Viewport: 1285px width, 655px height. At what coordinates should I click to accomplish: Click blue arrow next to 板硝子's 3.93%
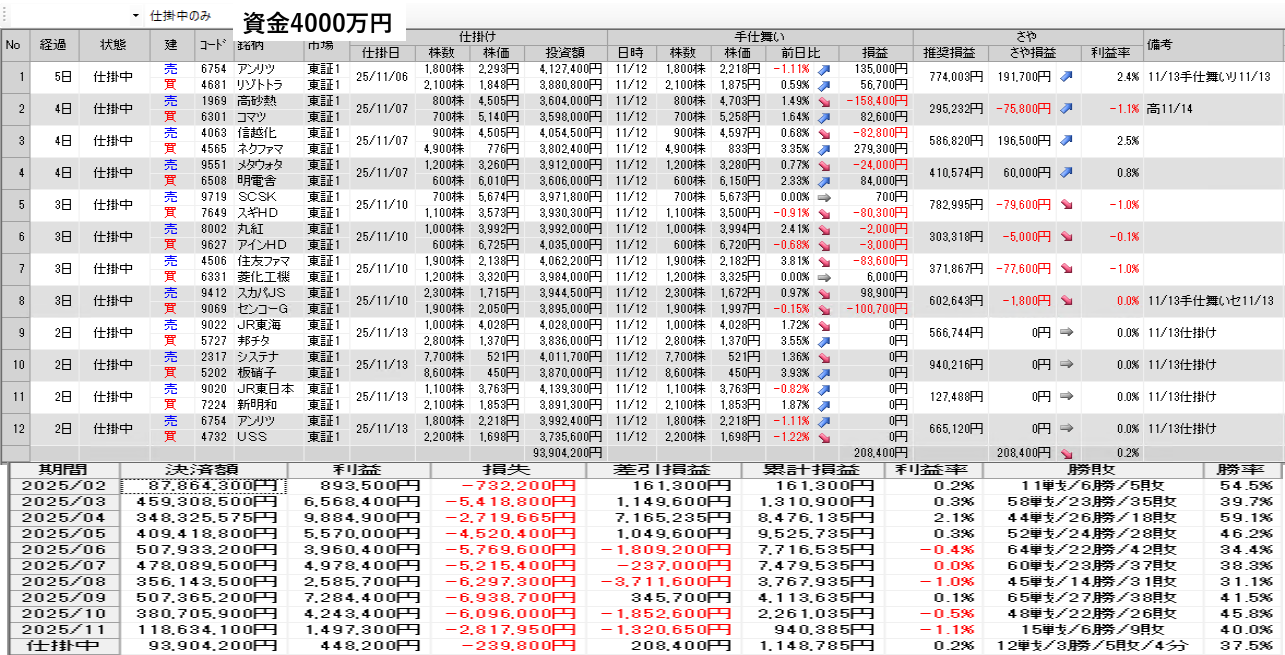(x=825, y=372)
